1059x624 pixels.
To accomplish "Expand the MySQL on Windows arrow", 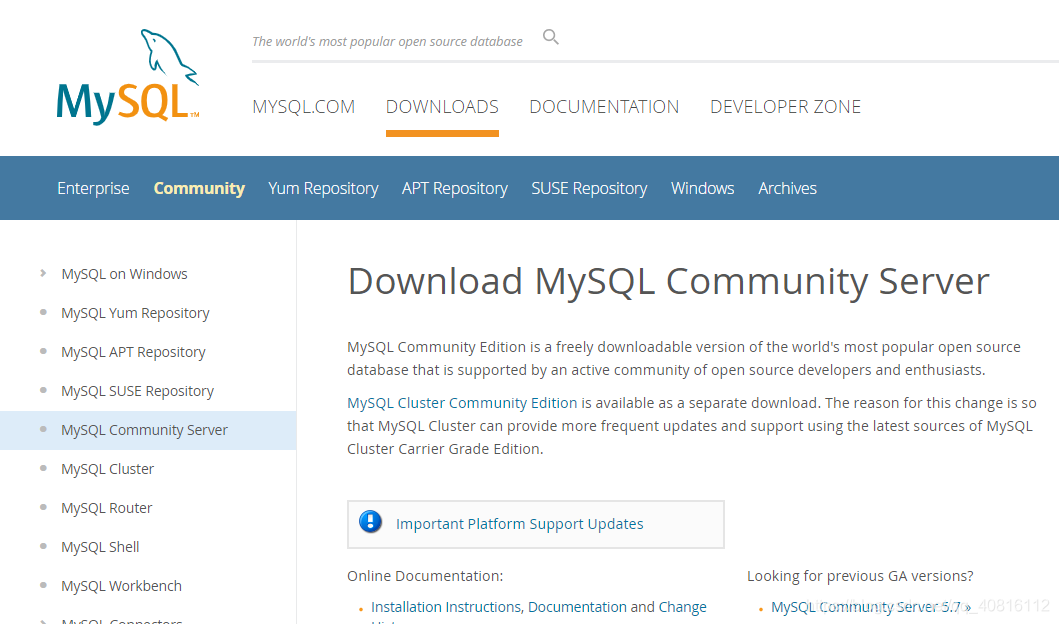I will [43, 274].
